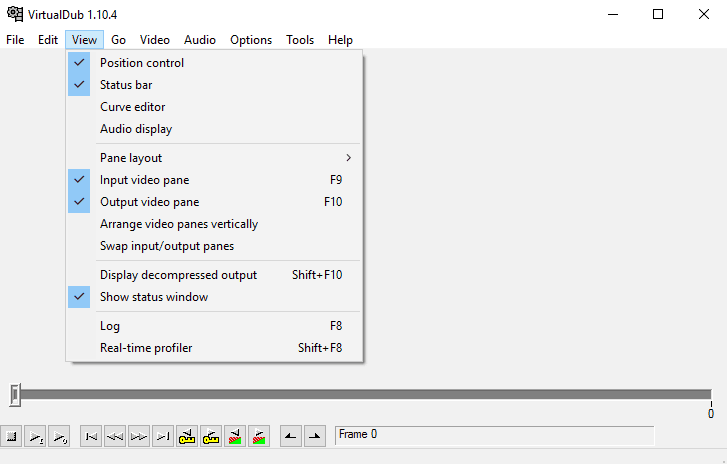Set the selection end mark
This screenshot has height=464, width=727.
315,436
